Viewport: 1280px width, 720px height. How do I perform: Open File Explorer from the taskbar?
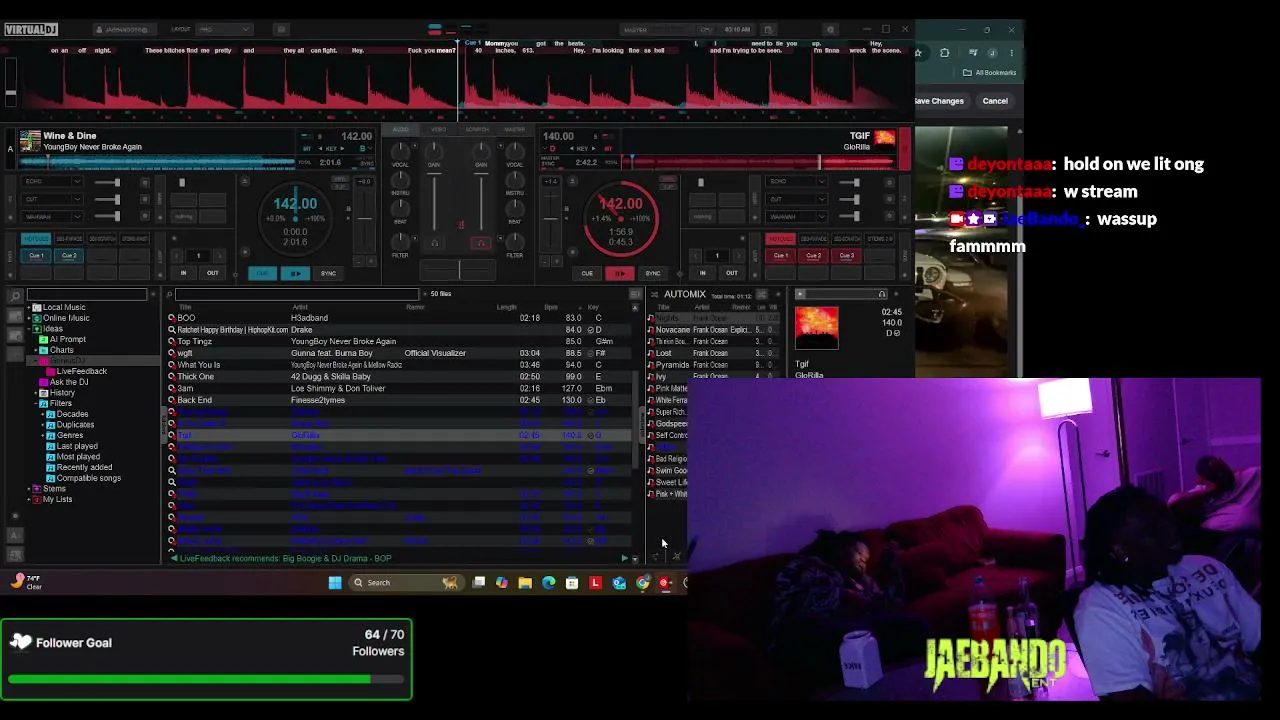coord(525,583)
